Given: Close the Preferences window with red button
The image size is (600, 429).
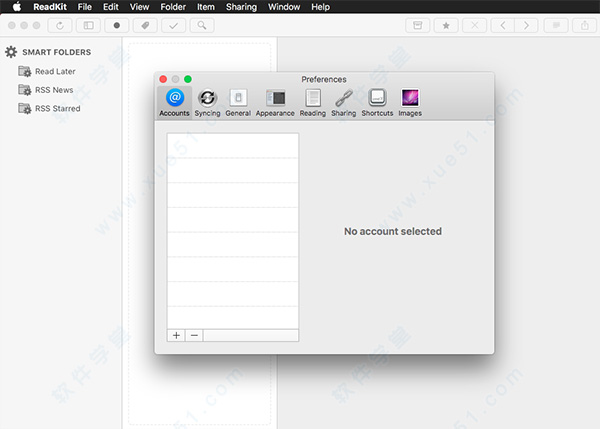Looking at the screenshot, I should [163, 79].
